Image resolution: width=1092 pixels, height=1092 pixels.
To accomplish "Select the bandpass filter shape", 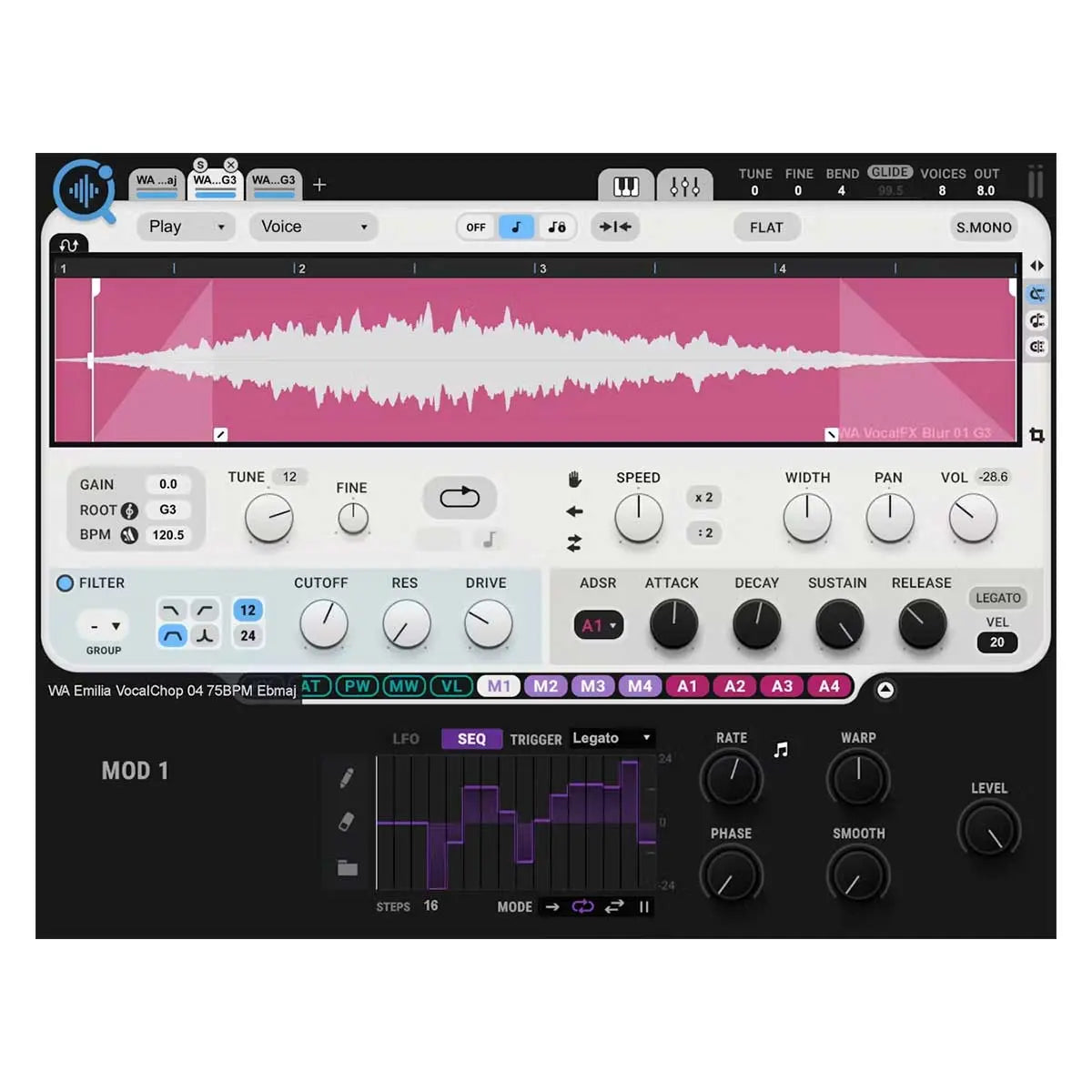I will click(x=171, y=635).
